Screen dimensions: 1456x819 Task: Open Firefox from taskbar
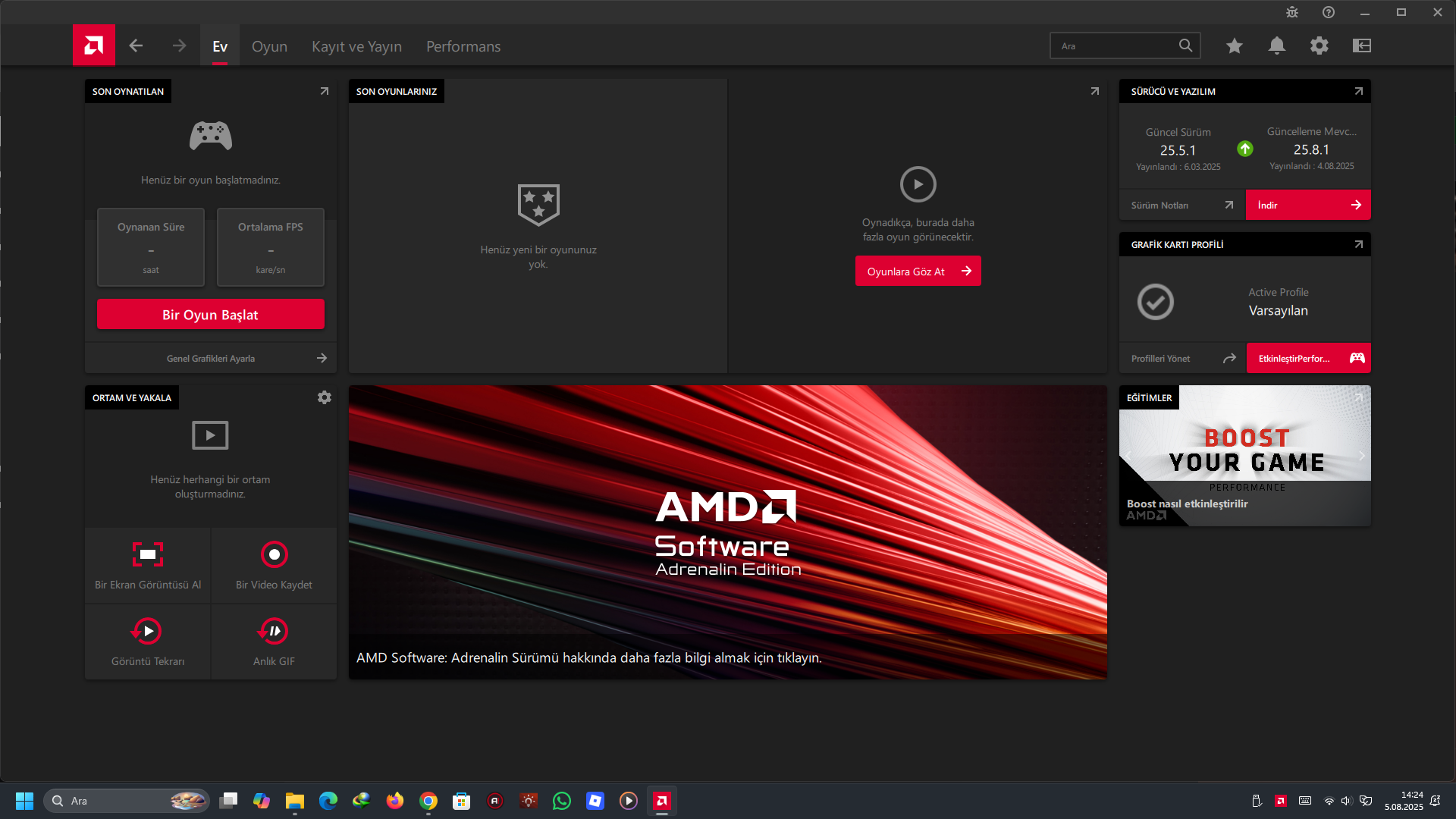[395, 801]
